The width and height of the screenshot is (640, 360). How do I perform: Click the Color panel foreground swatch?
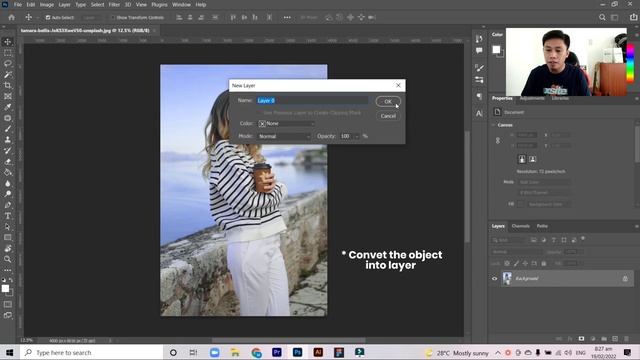(x=496, y=50)
